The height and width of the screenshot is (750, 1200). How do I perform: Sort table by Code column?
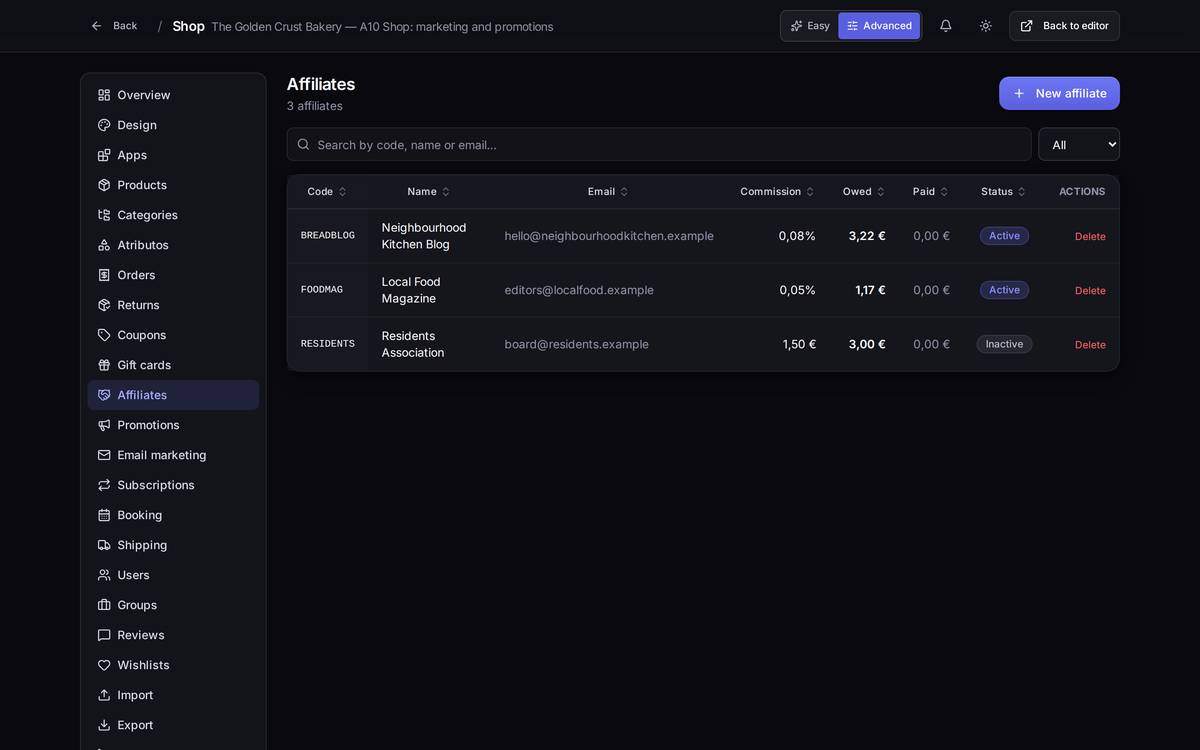[326, 192]
